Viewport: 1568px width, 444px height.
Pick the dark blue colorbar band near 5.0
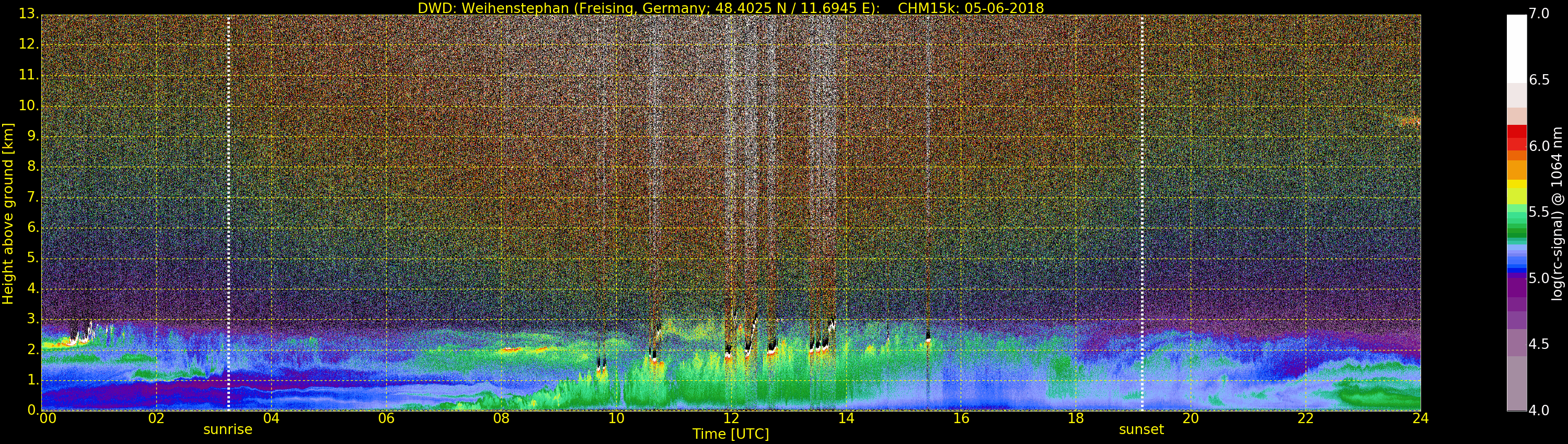tap(1516, 275)
